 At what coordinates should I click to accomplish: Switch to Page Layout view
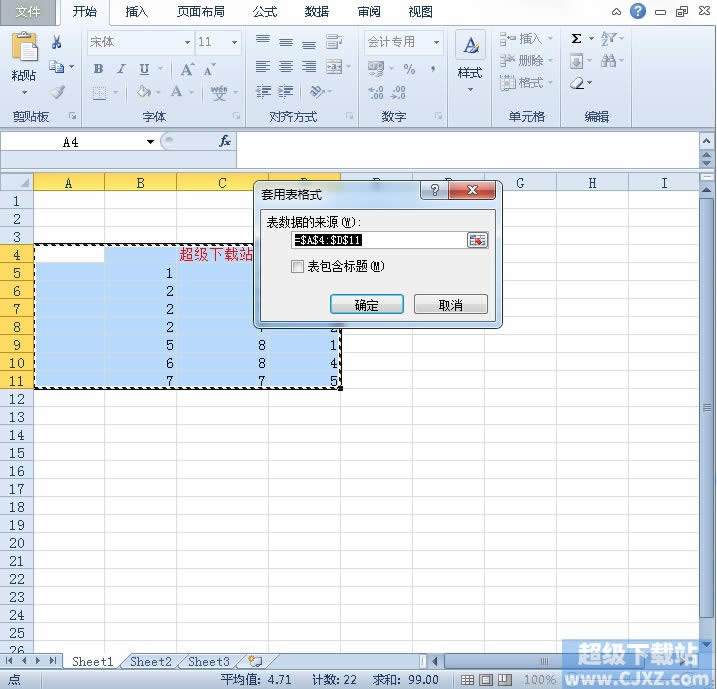[486, 679]
